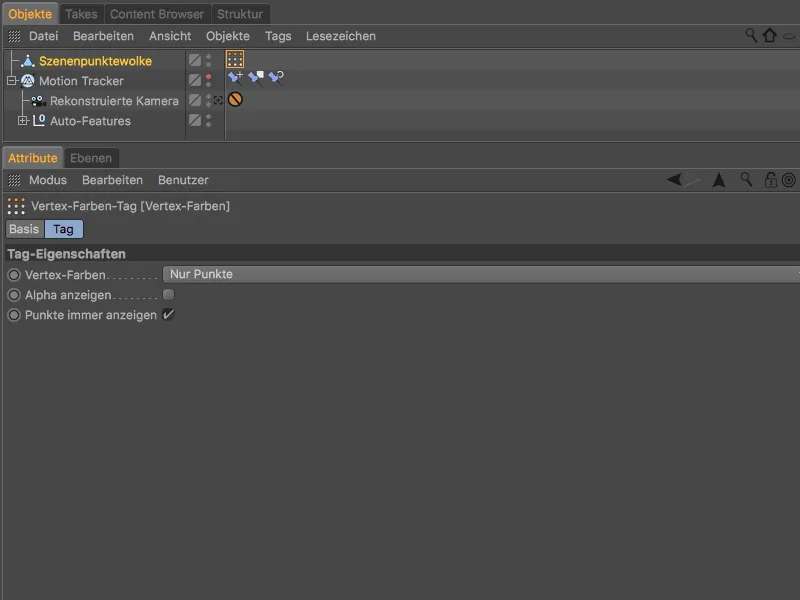800x600 pixels.
Task: Select Rekonstruierte Kamera in the object tree
Action: 114,101
